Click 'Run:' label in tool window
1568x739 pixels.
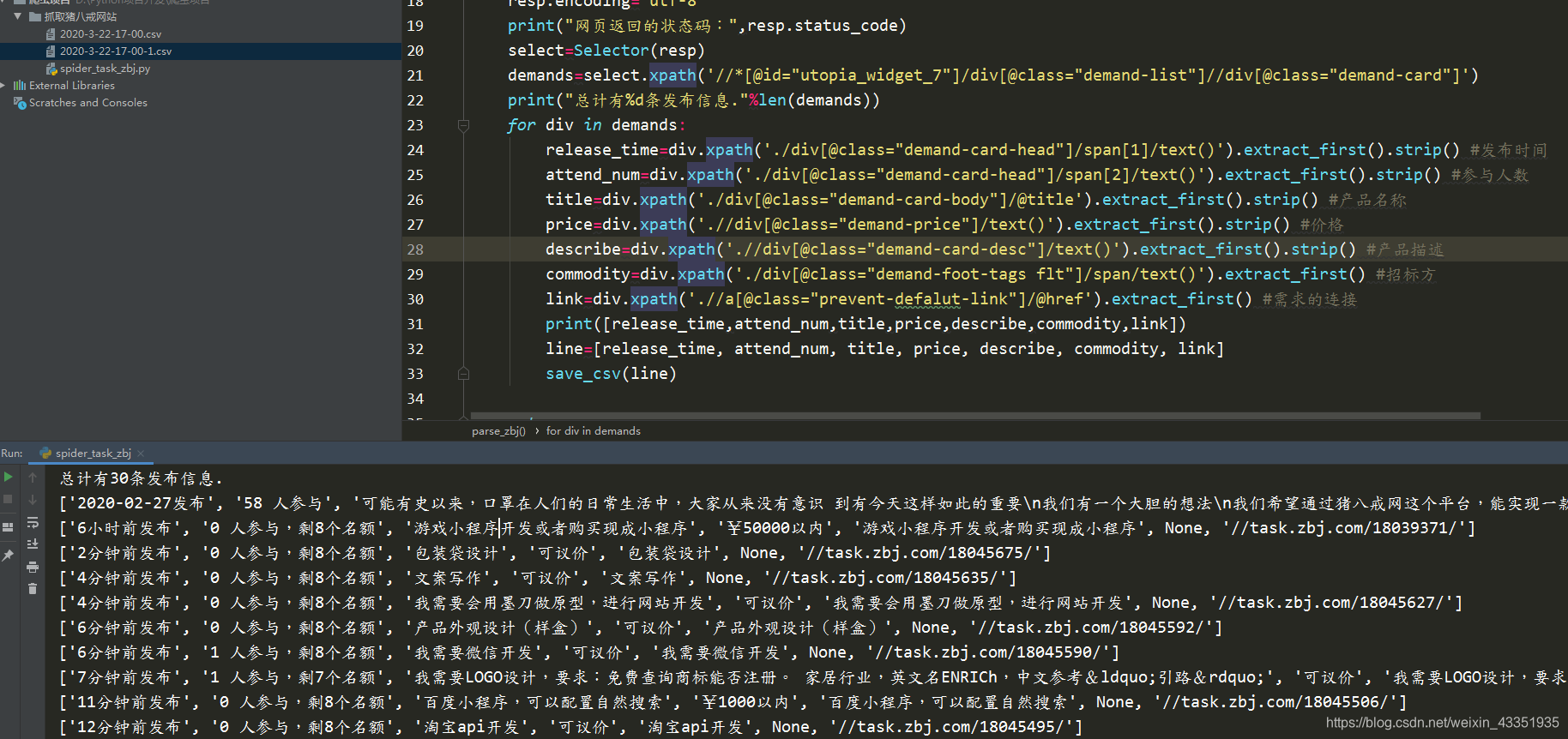tap(12, 453)
